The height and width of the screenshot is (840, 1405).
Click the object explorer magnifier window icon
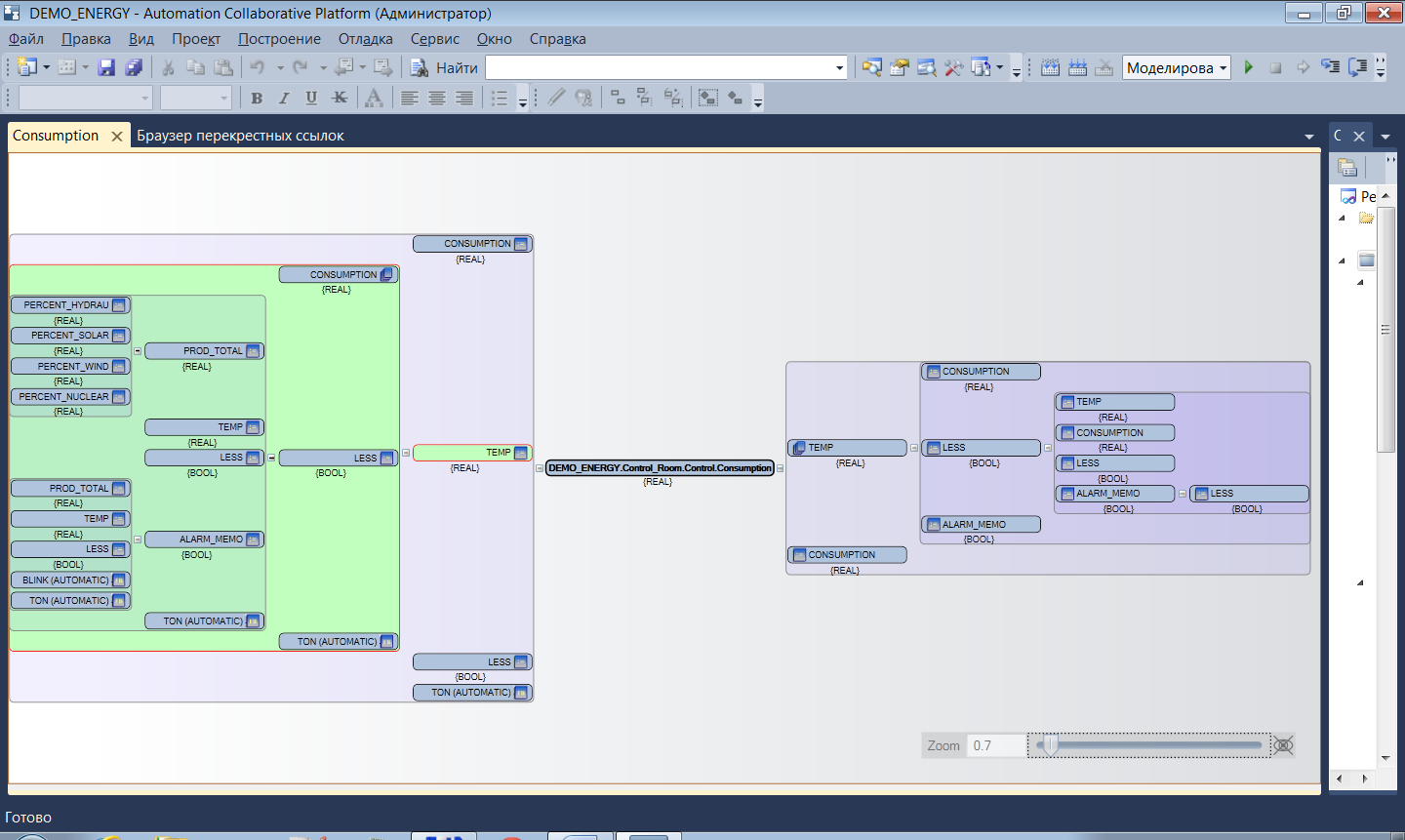coord(926,67)
